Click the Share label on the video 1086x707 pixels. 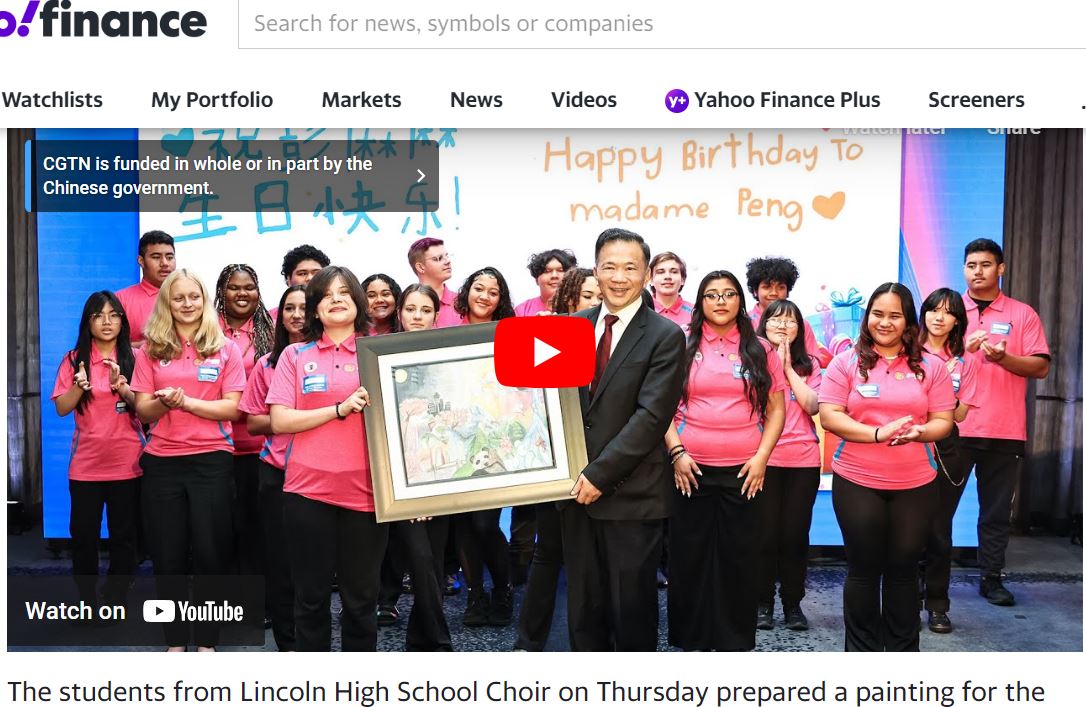point(1013,129)
